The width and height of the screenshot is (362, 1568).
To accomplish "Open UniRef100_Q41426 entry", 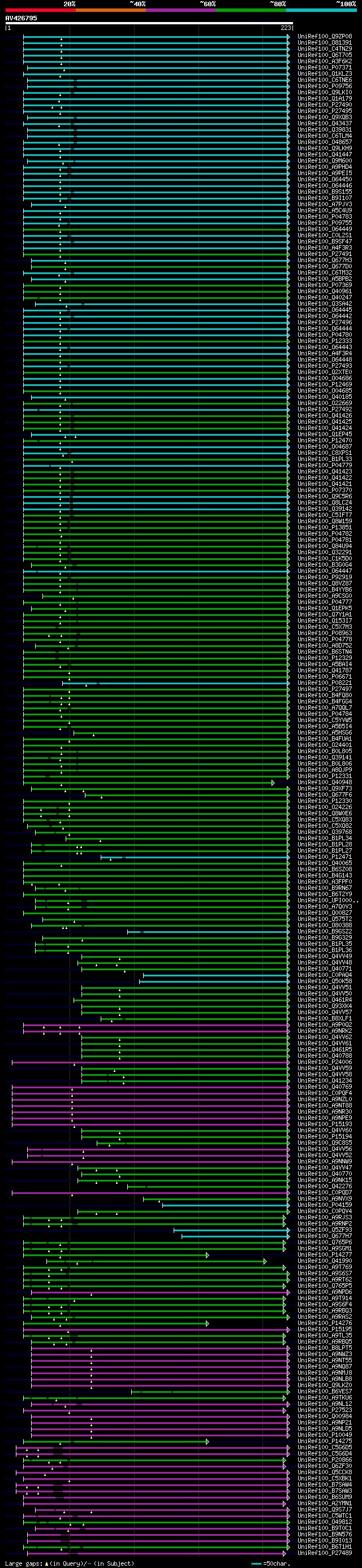I will [325, 416].
